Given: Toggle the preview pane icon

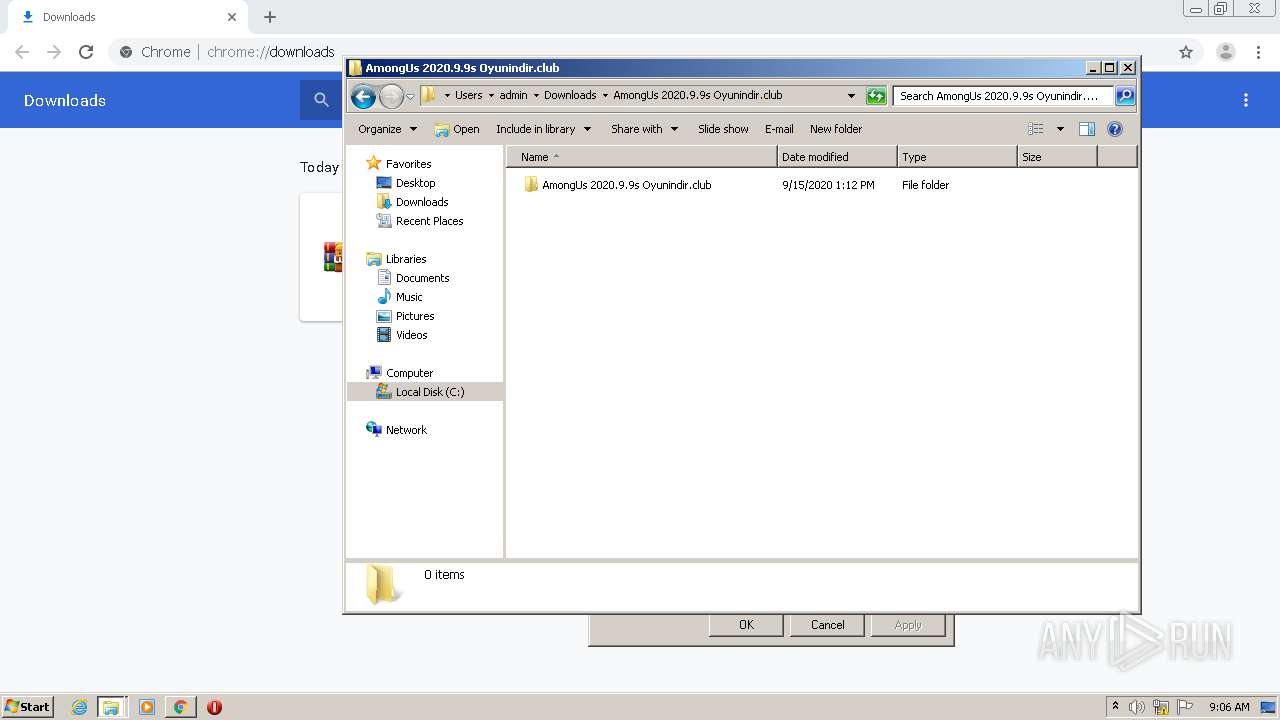Looking at the screenshot, I should [1087, 129].
